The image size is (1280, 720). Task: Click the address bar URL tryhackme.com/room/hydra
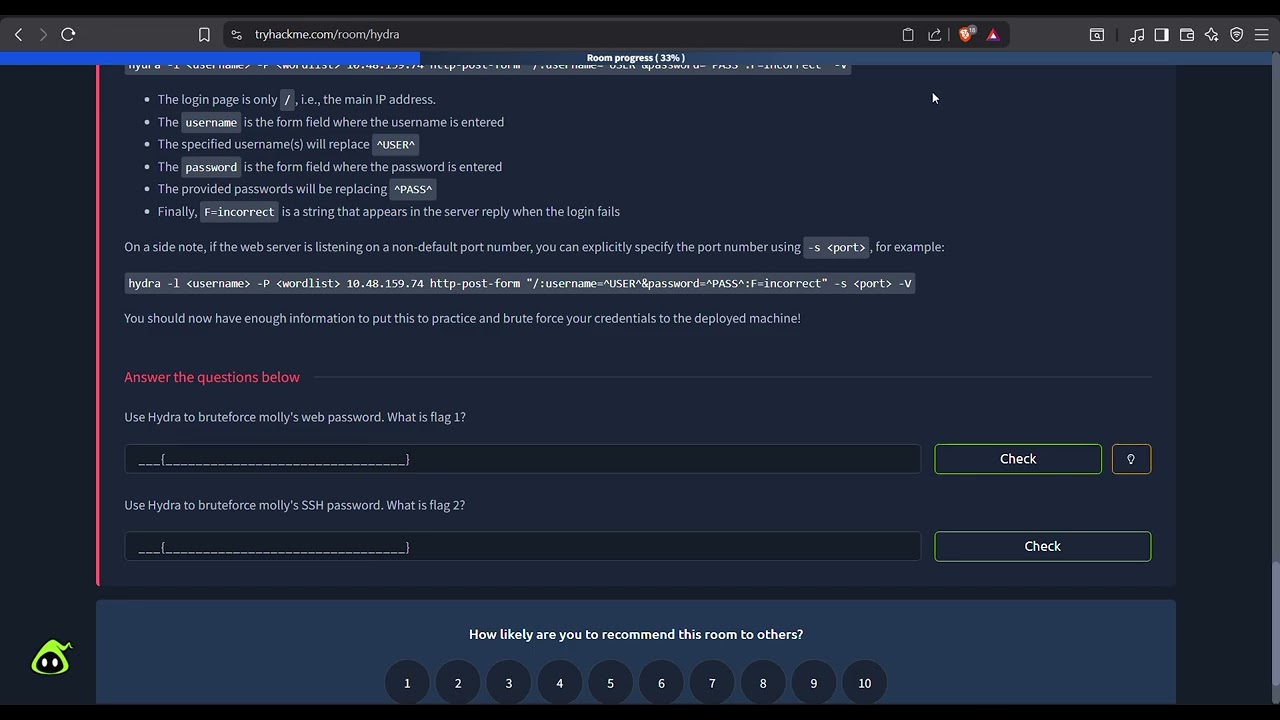pos(327,34)
